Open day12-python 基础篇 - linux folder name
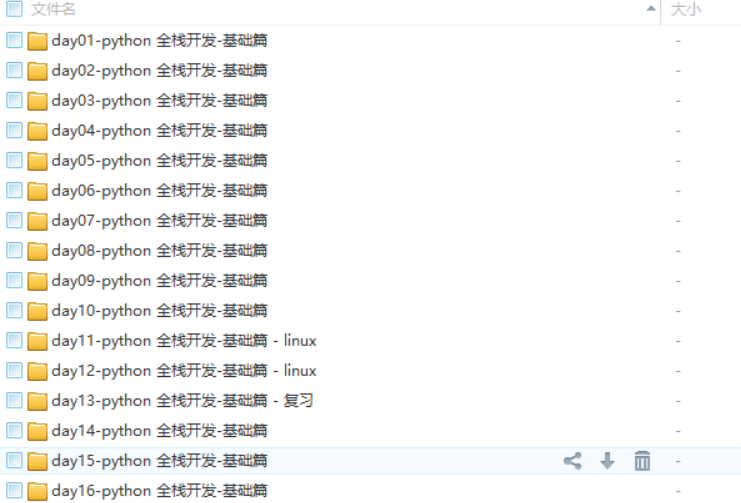Viewport: 741px width, 503px height. 184,371
